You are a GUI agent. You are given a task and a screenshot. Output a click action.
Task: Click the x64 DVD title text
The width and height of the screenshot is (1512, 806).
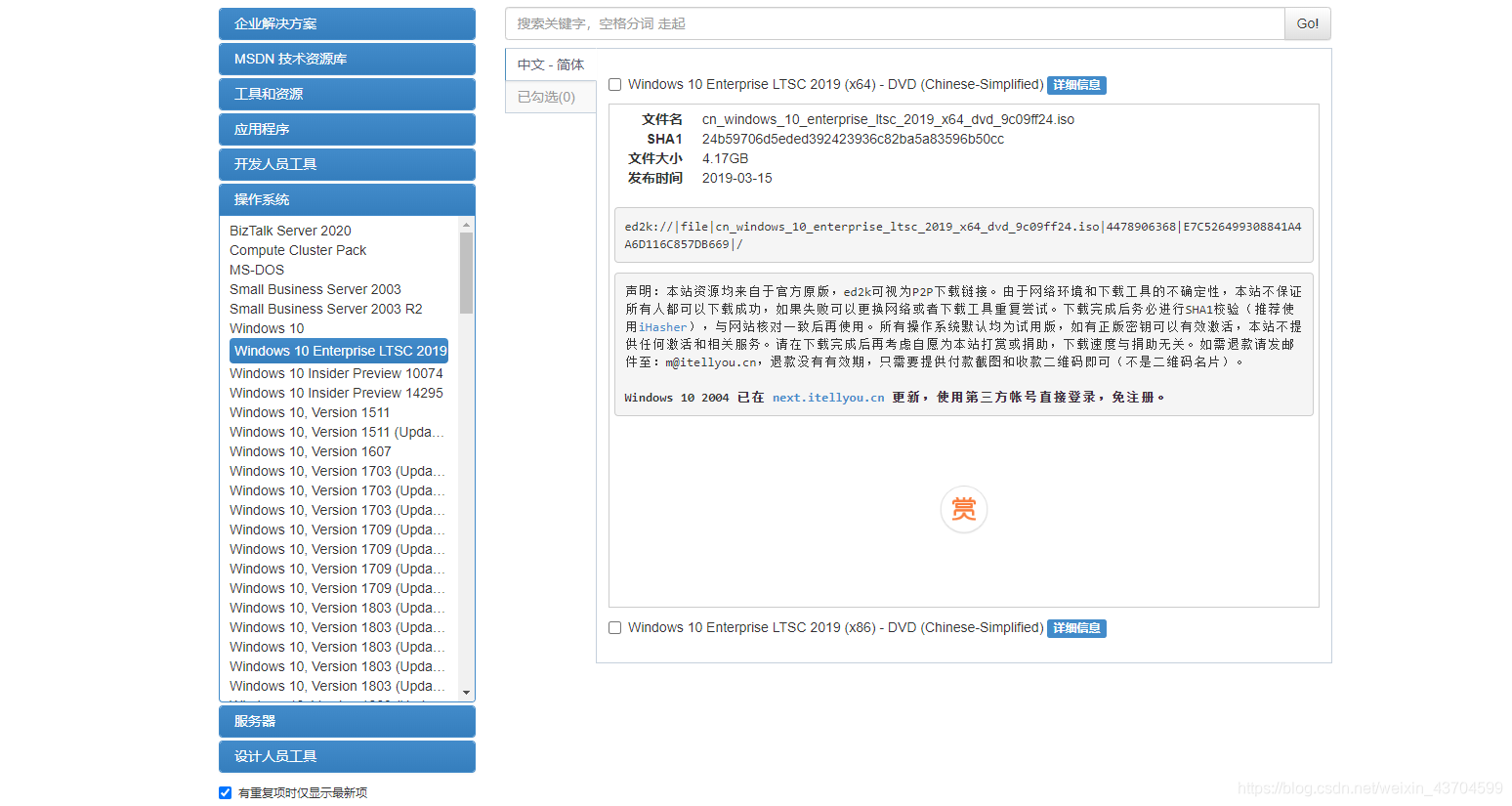(x=836, y=85)
